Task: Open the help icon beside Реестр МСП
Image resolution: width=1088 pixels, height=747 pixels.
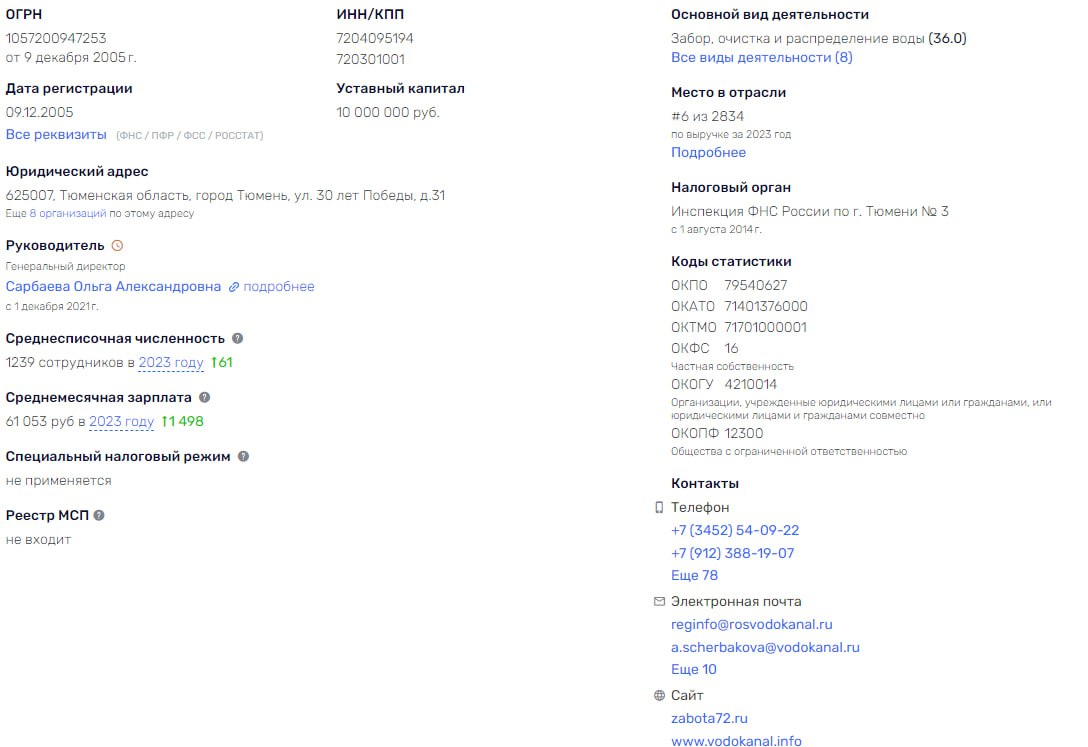Action: pyautogui.click(x=99, y=515)
